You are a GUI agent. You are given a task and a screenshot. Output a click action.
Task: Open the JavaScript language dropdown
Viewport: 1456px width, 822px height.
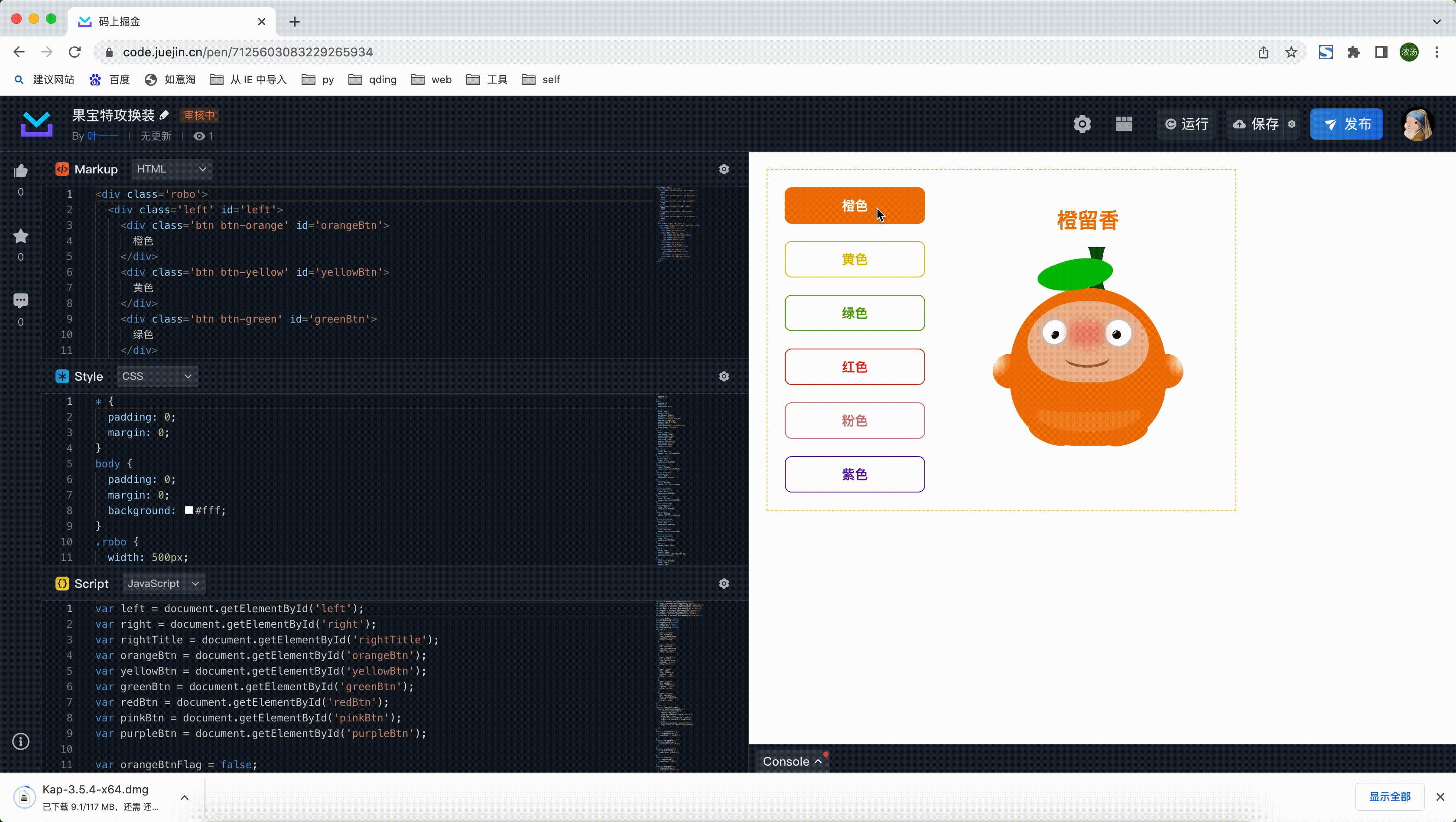pyautogui.click(x=163, y=584)
